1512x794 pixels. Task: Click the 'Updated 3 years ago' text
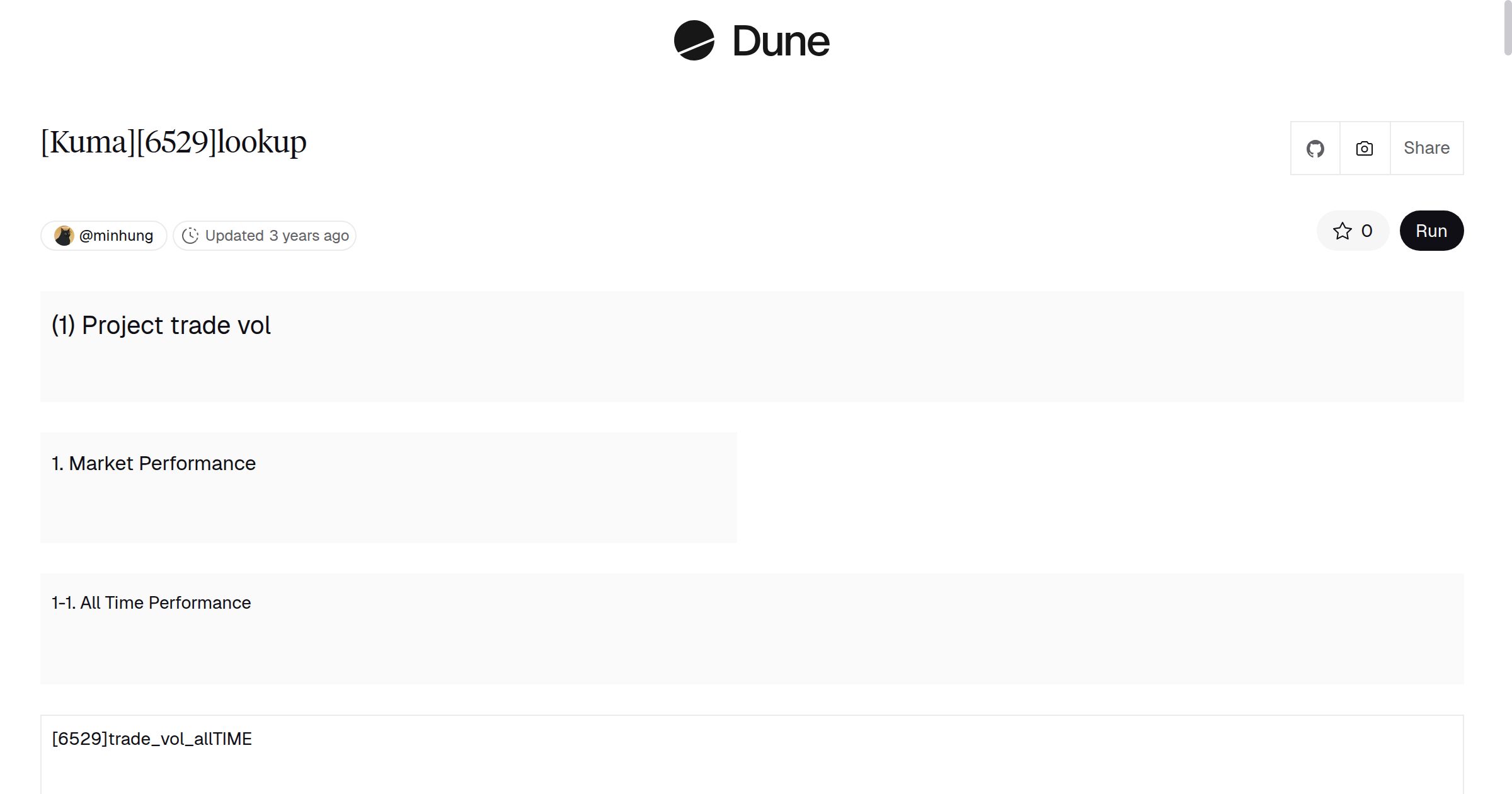[277, 236]
